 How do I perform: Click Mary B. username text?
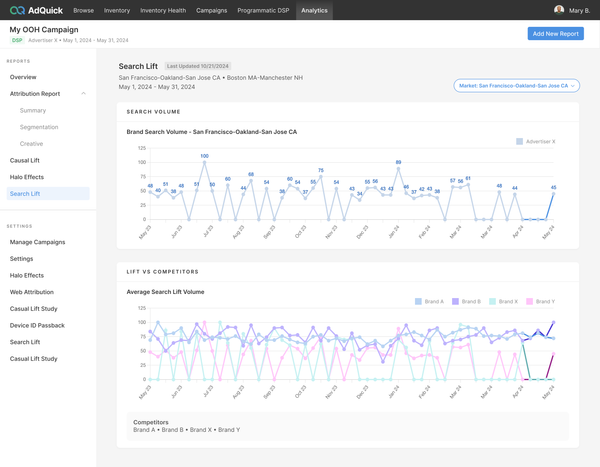579,11
